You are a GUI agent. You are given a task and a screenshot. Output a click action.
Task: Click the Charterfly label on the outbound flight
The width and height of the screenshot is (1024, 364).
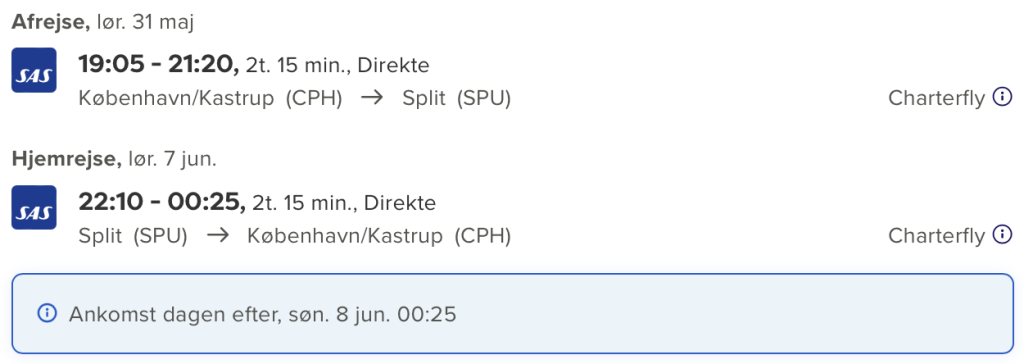[936, 99]
